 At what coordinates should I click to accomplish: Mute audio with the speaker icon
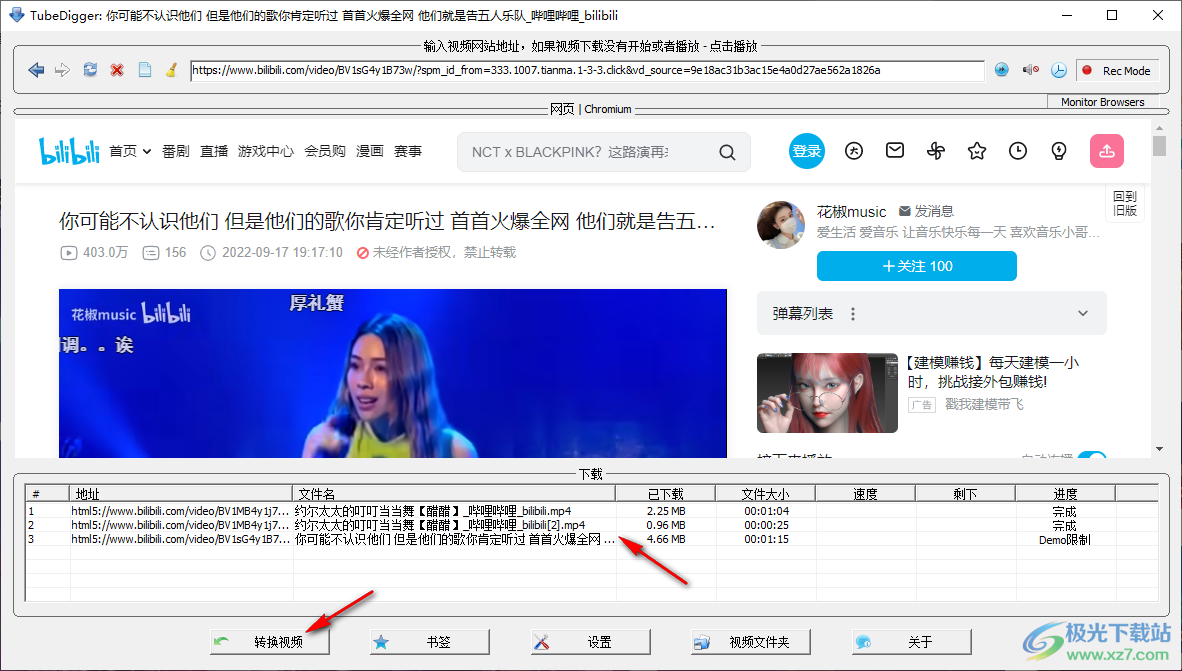click(x=1030, y=70)
